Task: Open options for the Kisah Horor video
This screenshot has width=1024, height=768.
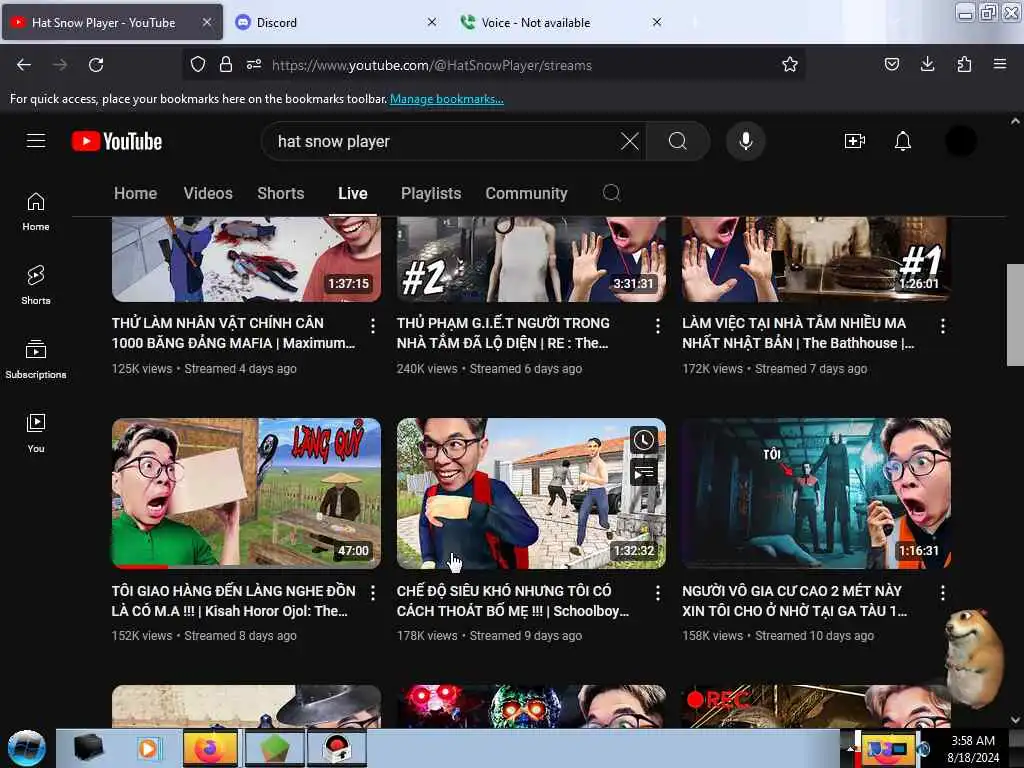Action: pos(373,593)
